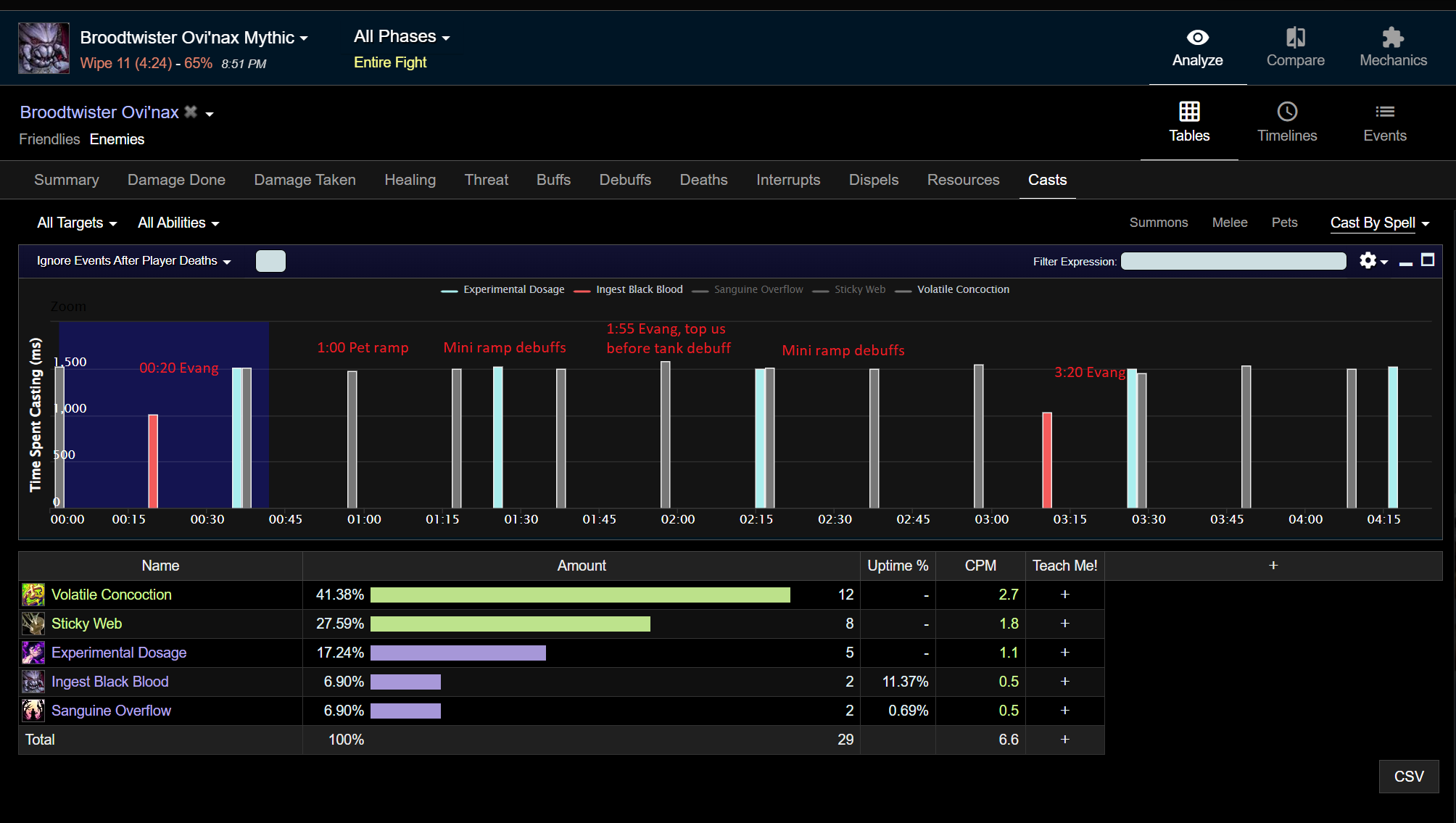This screenshot has height=823, width=1456.
Task: Open the Analyze eye icon view
Action: click(x=1197, y=38)
